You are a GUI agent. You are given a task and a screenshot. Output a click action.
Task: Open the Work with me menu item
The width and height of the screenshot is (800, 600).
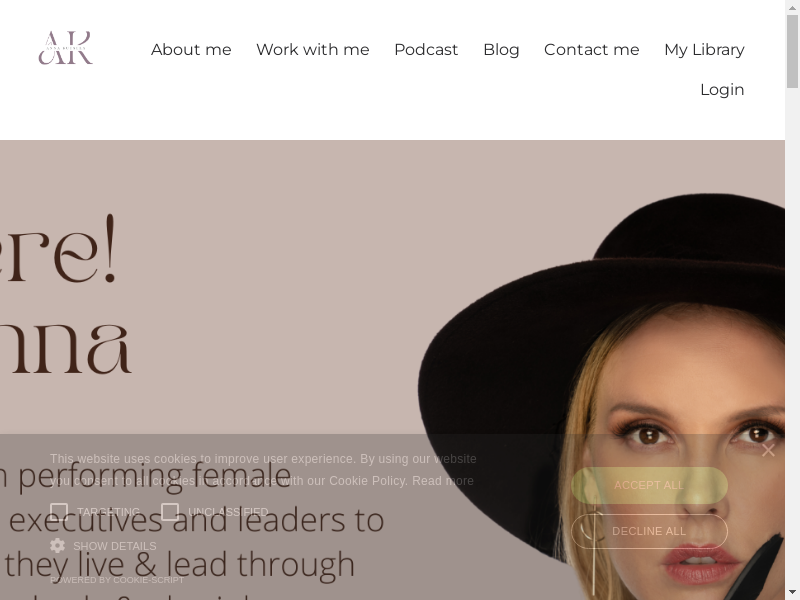coord(313,49)
